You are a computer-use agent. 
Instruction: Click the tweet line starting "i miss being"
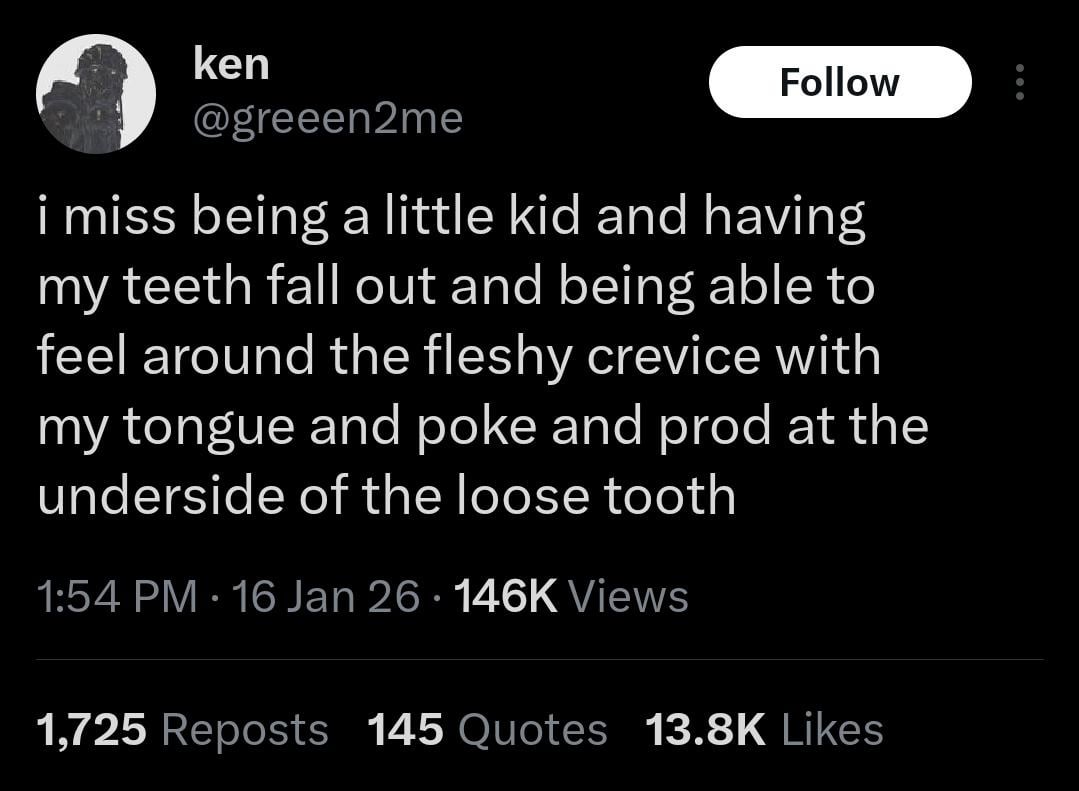(450, 219)
